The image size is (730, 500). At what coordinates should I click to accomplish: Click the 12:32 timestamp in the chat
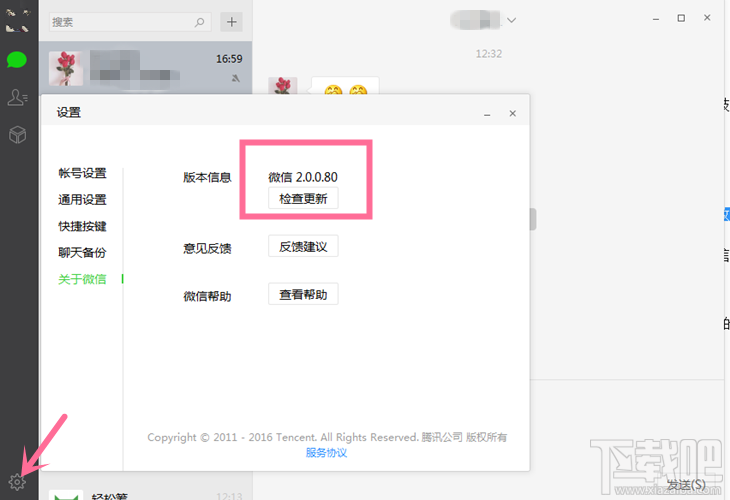tap(489, 54)
